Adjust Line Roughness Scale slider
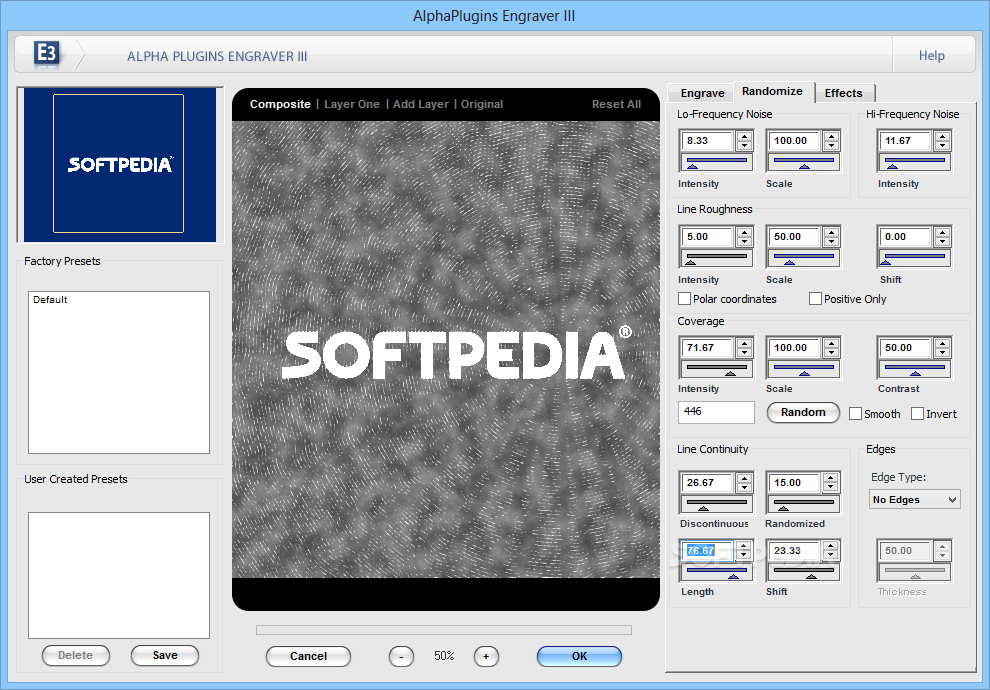This screenshot has width=990, height=690. (804, 258)
